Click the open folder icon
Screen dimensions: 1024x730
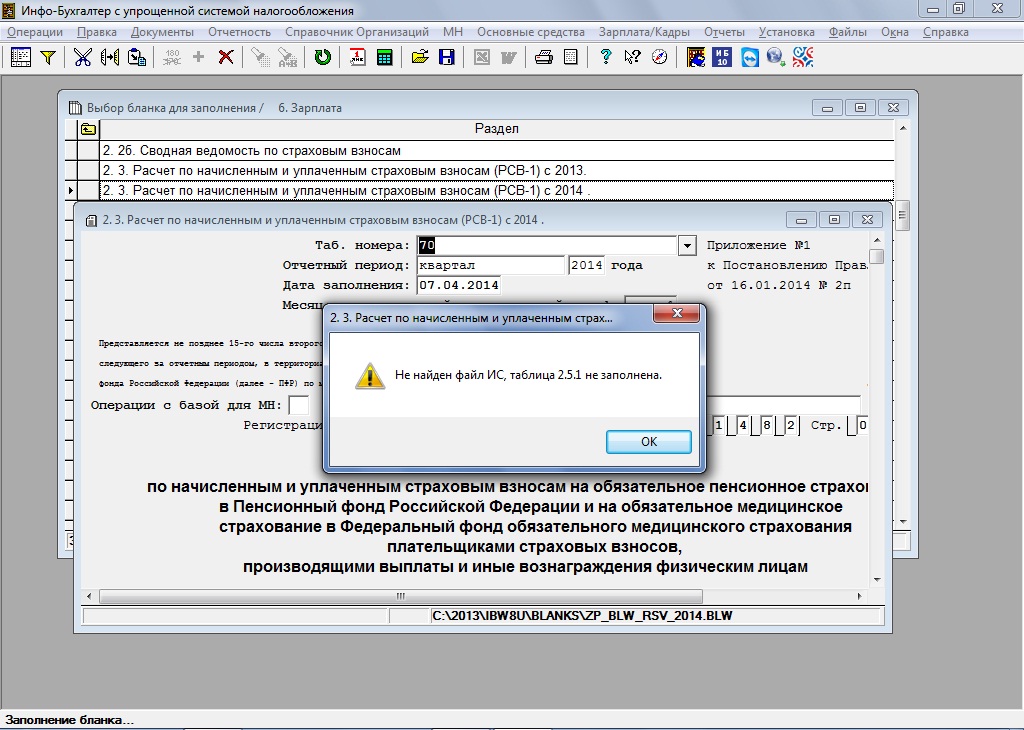click(x=420, y=57)
